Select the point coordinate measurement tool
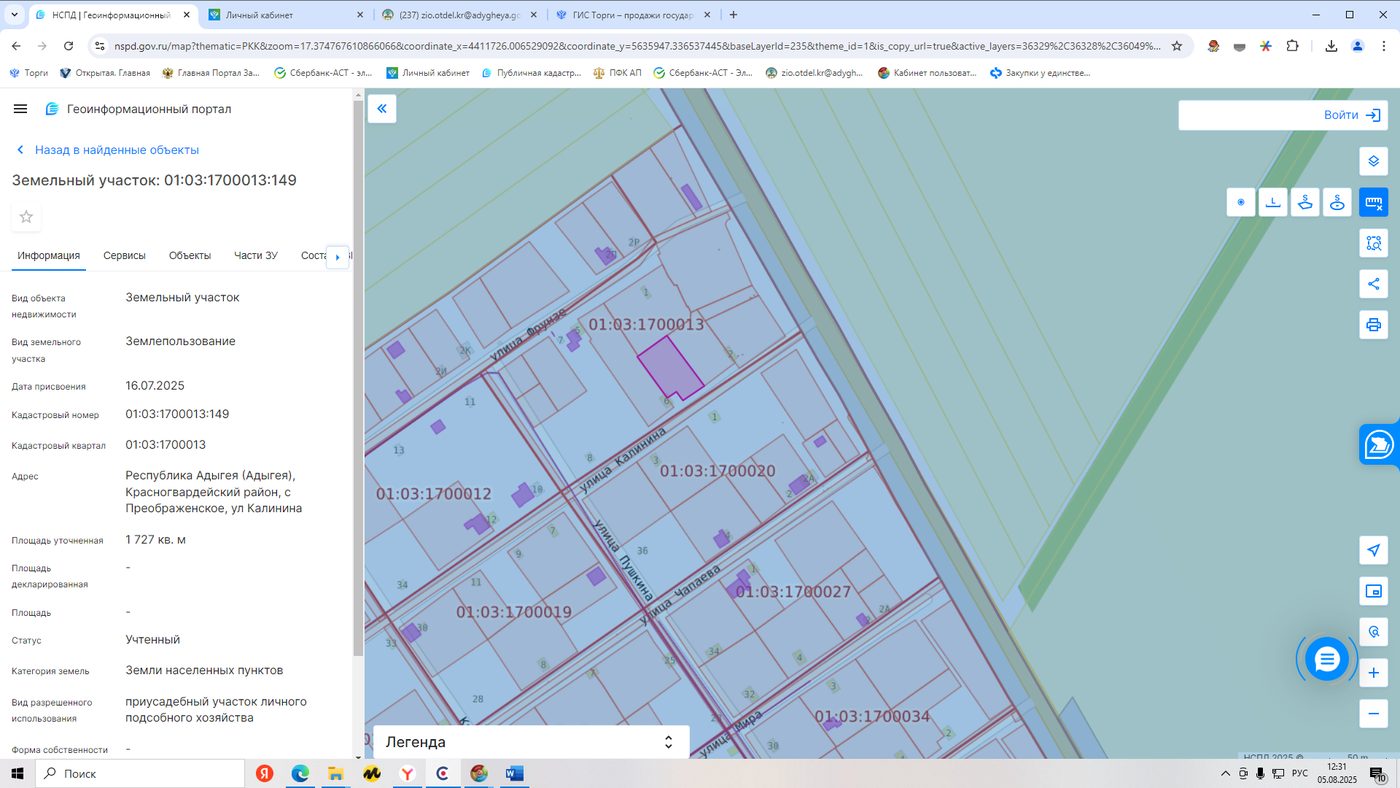The width and height of the screenshot is (1400, 788). coord(1241,202)
